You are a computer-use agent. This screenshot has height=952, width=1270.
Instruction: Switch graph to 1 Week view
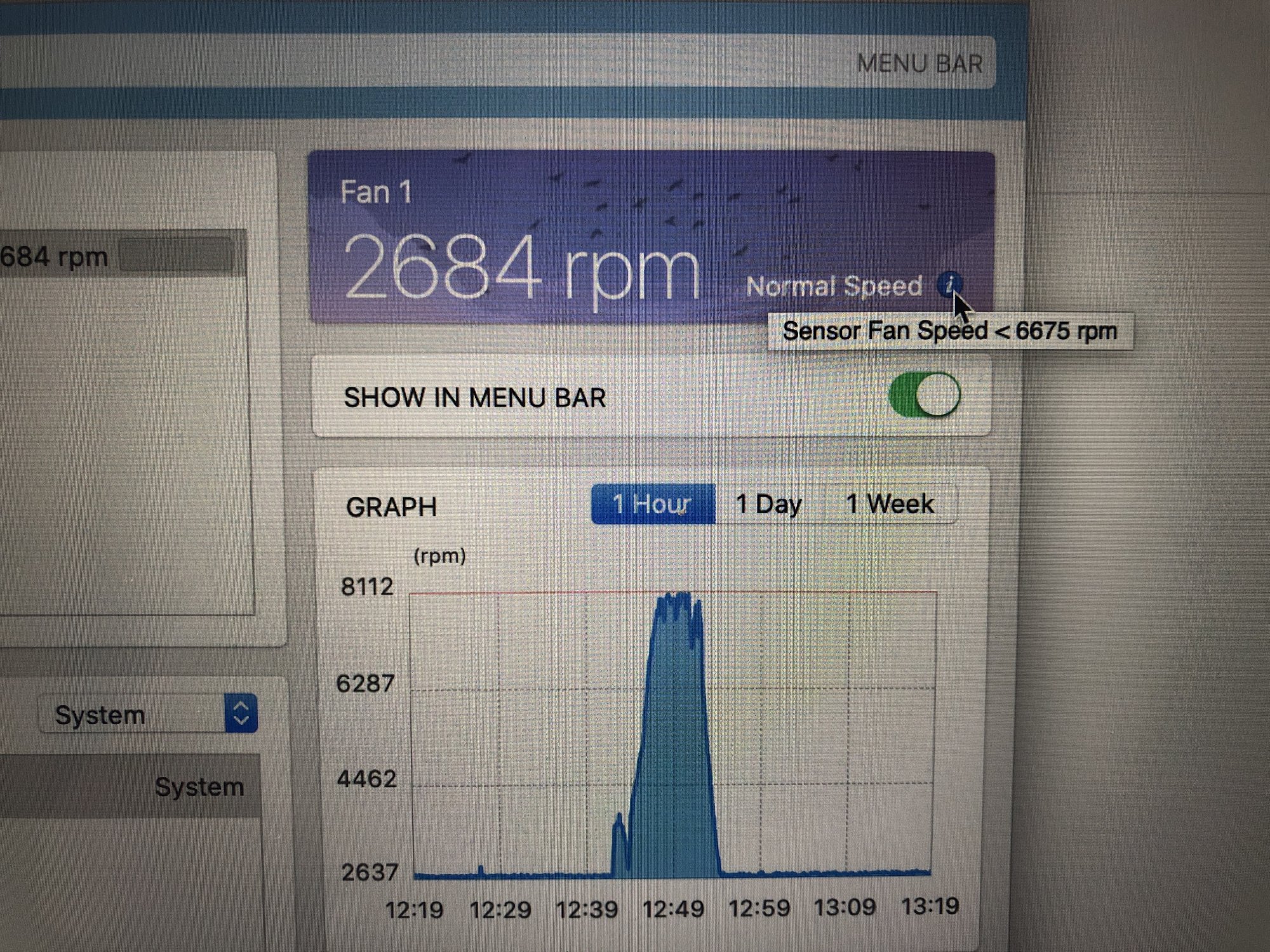(890, 505)
